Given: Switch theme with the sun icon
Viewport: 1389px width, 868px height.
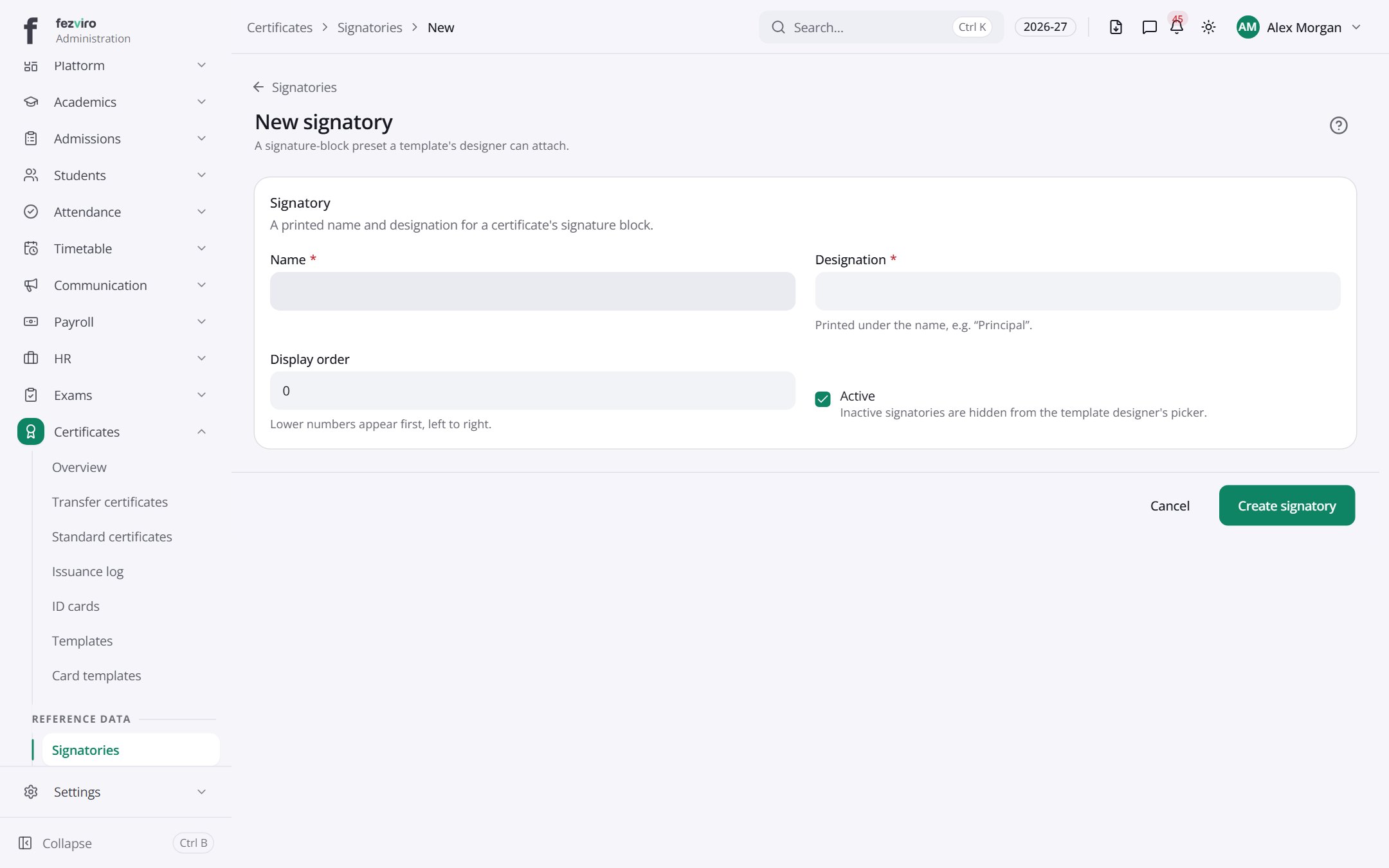Looking at the screenshot, I should 1208,27.
